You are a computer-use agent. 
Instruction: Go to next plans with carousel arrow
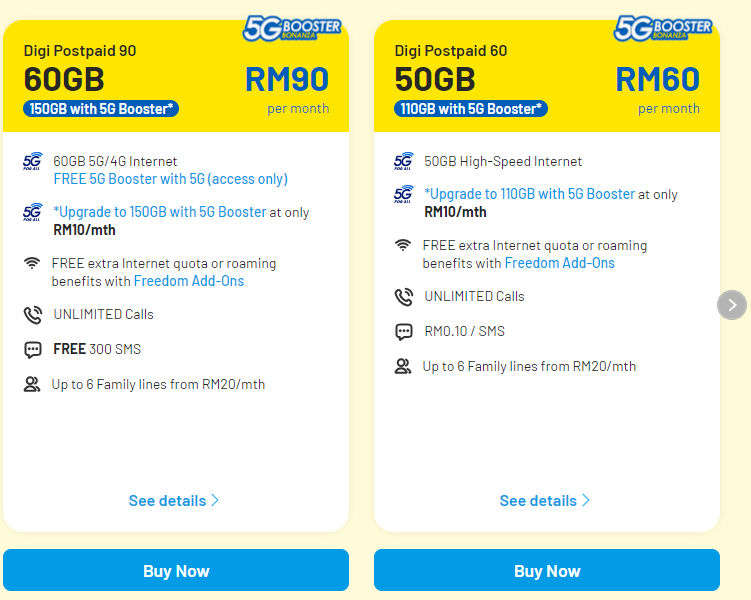pyautogui.click(x=732, y=305)
